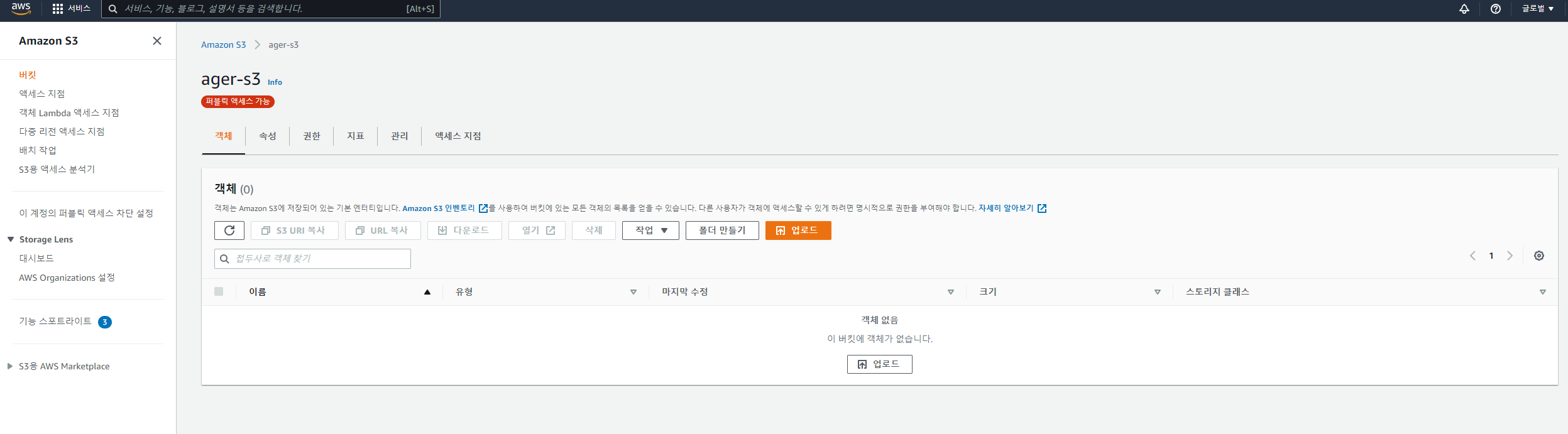Go to previous page arrow

point(1472,256)
